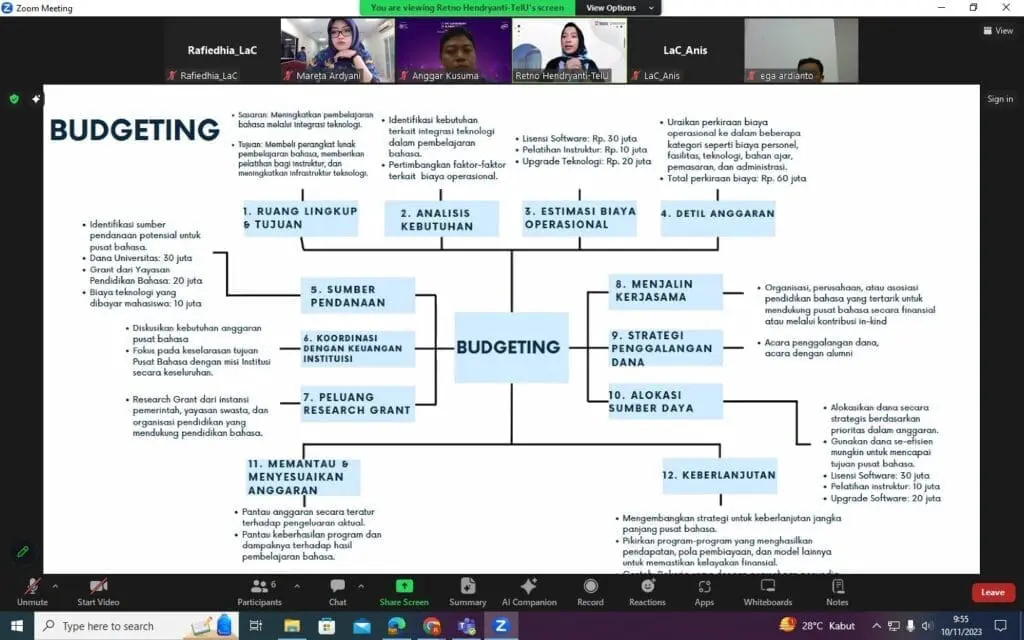Unmute the microphone
This screenshot has width=1024, height=640.
tap(32, 590)
